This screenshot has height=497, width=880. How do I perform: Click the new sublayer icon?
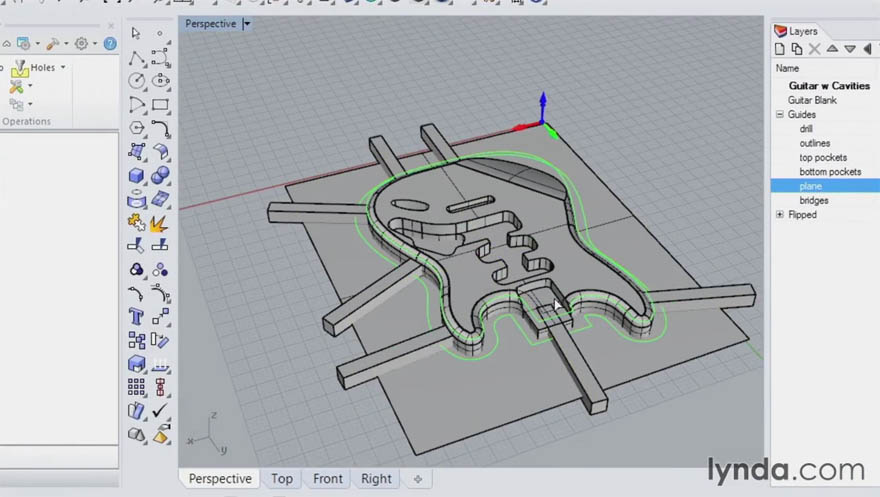coord(796,49)
